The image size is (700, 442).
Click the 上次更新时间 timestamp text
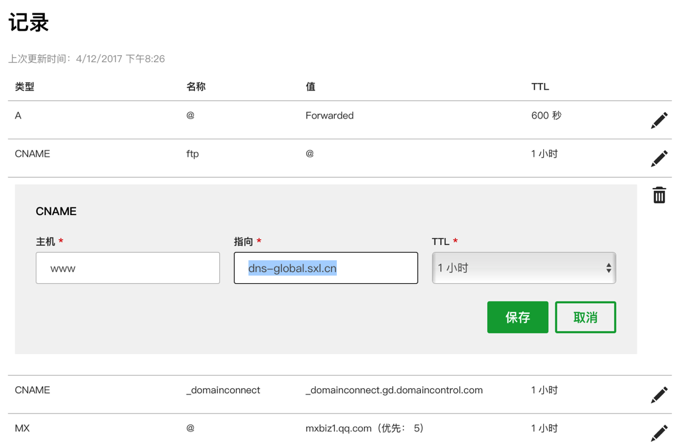pyautogui.click(x=87, y=59)
